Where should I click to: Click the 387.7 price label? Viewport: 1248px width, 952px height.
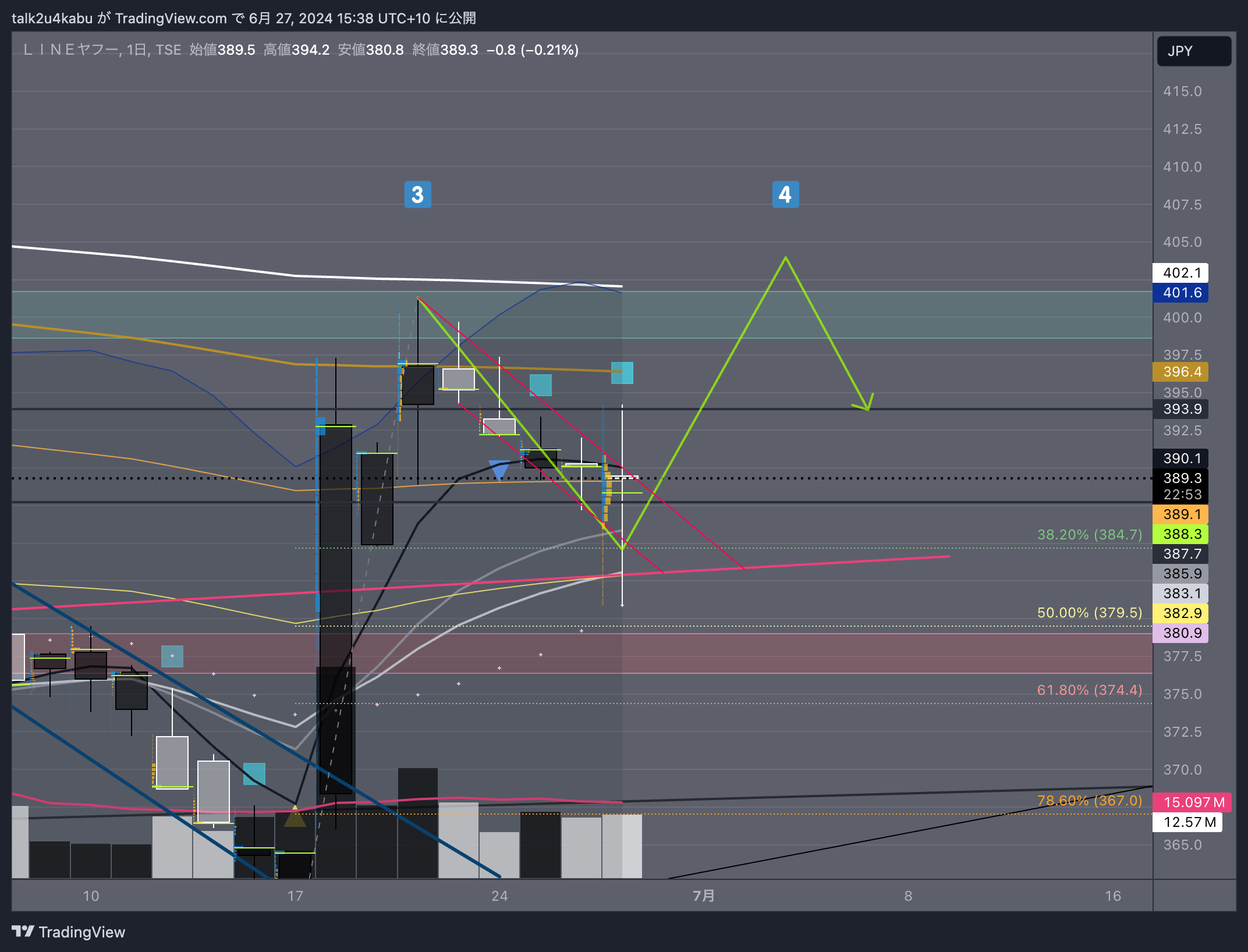[1180, 554]
